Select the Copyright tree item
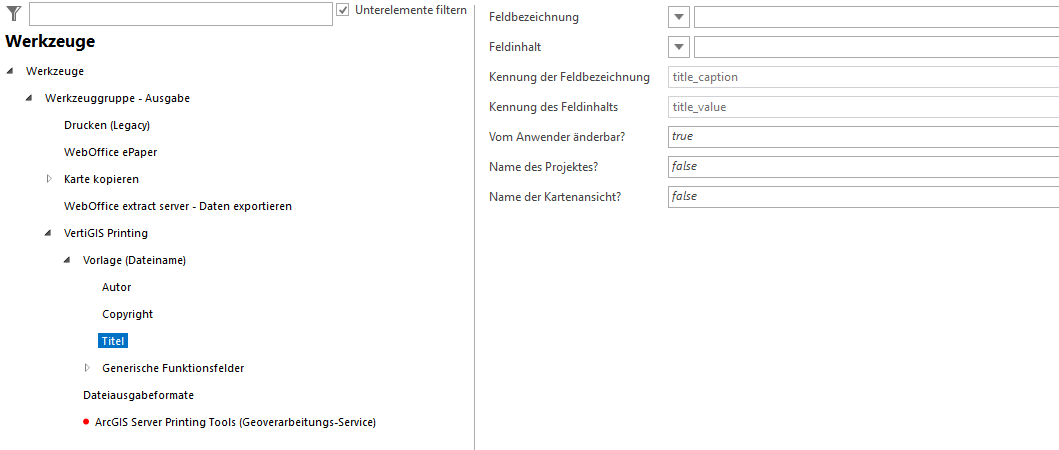The width and height of the screenshot is (1059, 450). click(127, 314)
